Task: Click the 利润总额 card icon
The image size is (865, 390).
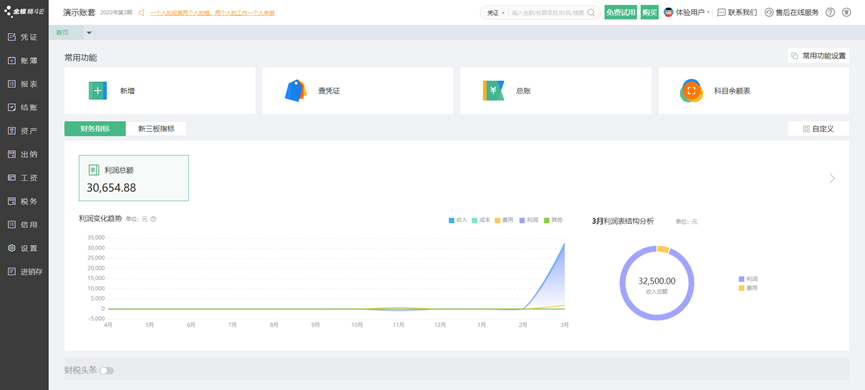Action: point(94,170)
